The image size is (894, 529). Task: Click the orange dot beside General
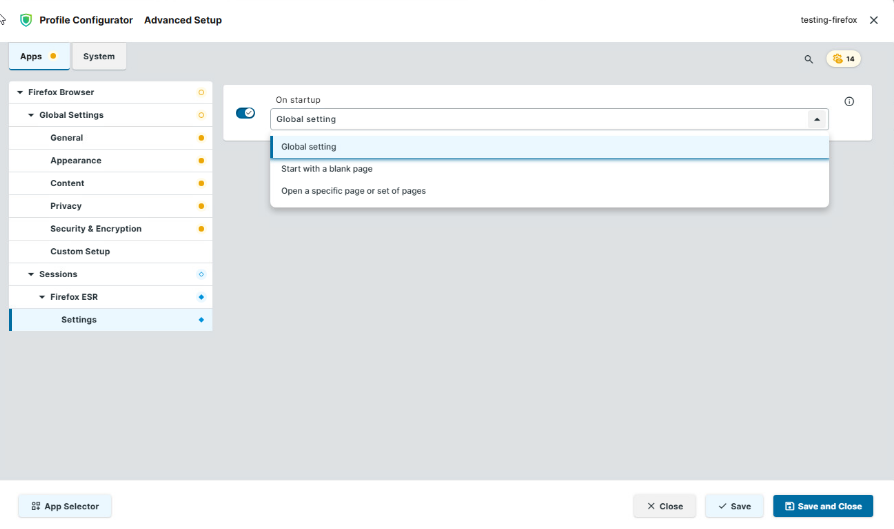[201, 138]
